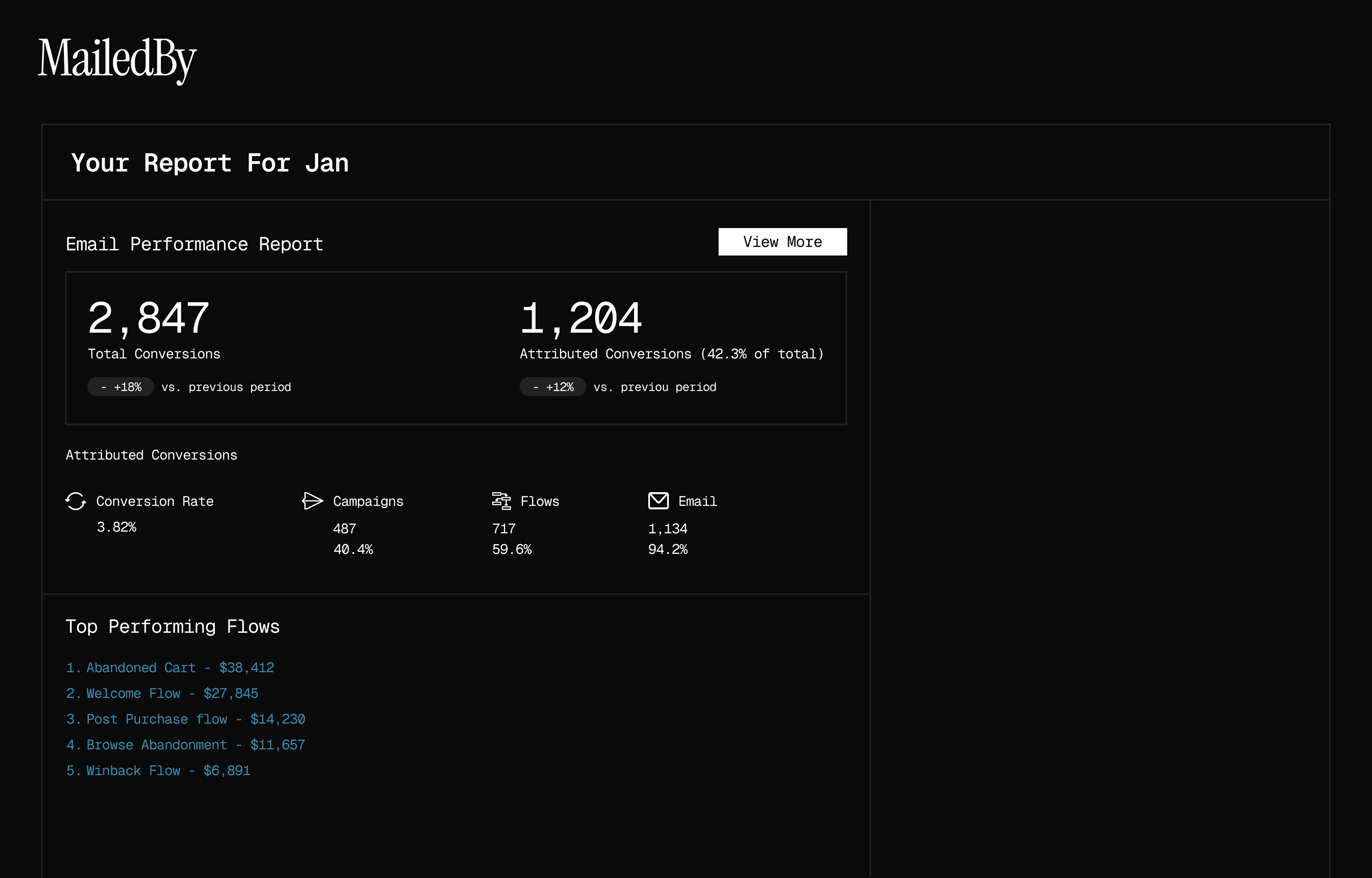
Task: Click the +12% change badge
Action: [x=553, y=387]
